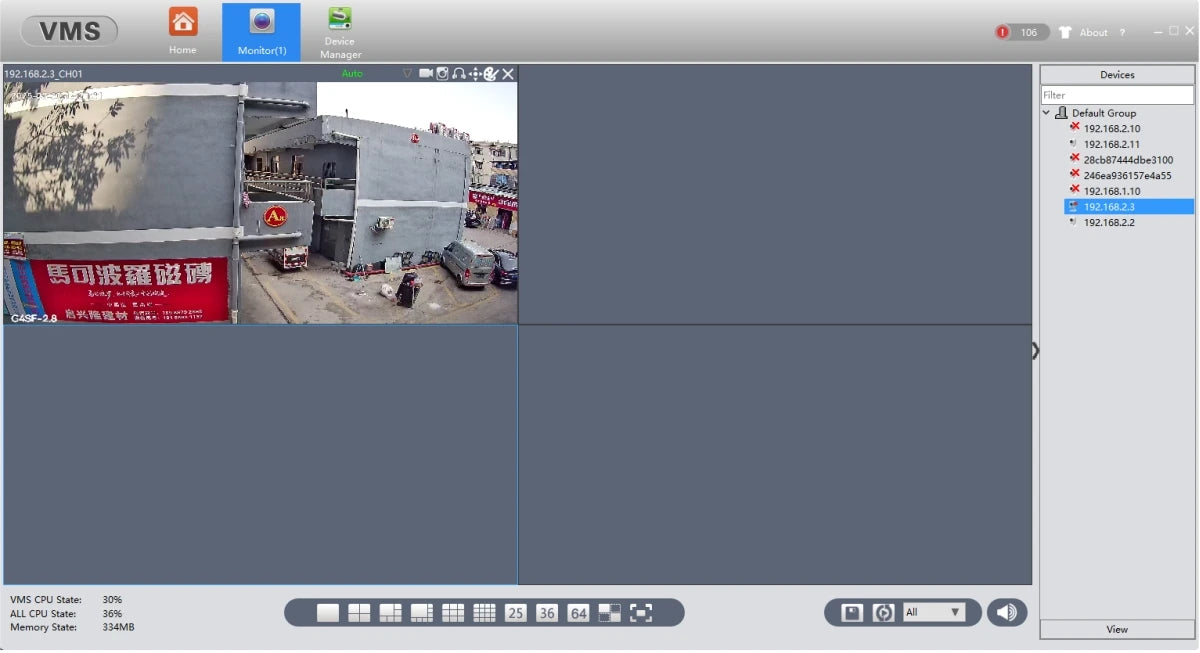This screenshot has height=653, width=1200.
Task: Open the stream dropdown arrow beside Auto
Action: (x=407, y=74)
